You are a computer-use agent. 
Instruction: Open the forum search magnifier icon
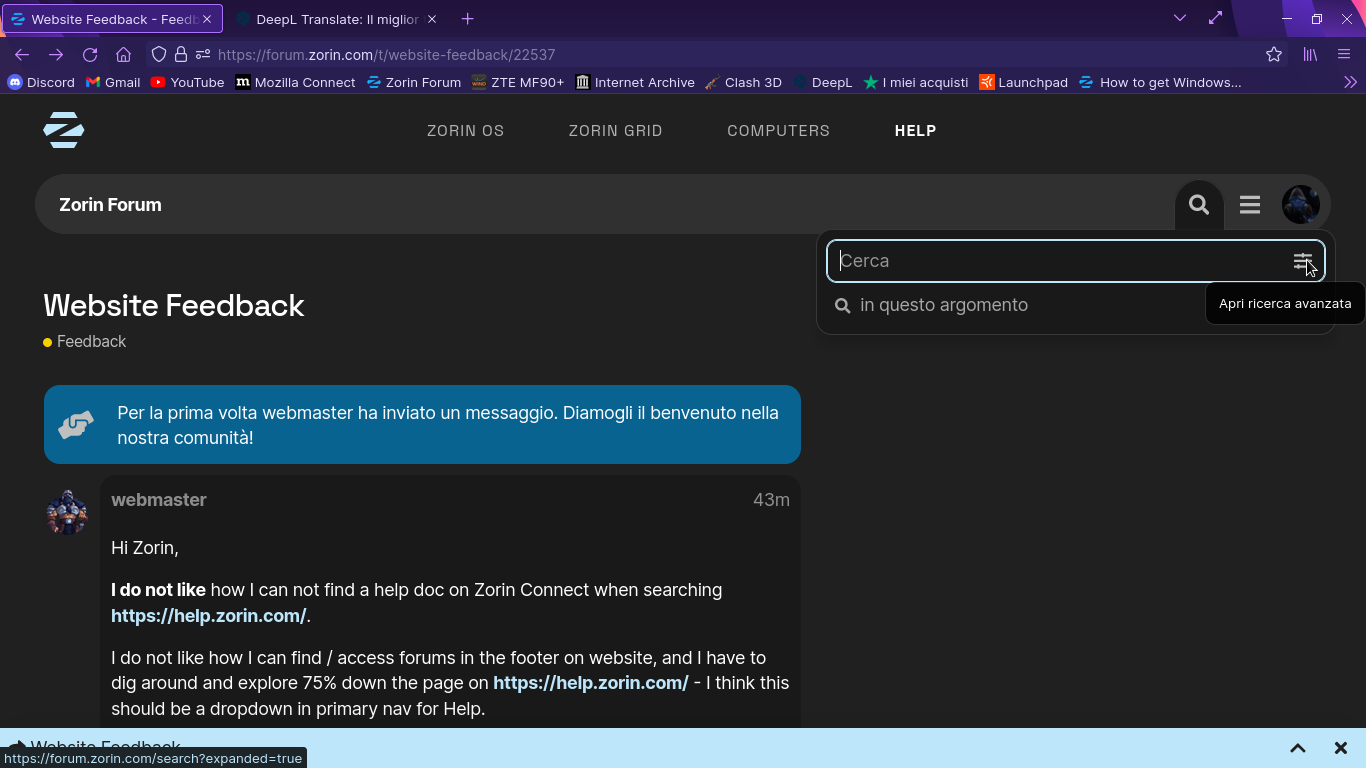coord(1199,205)
